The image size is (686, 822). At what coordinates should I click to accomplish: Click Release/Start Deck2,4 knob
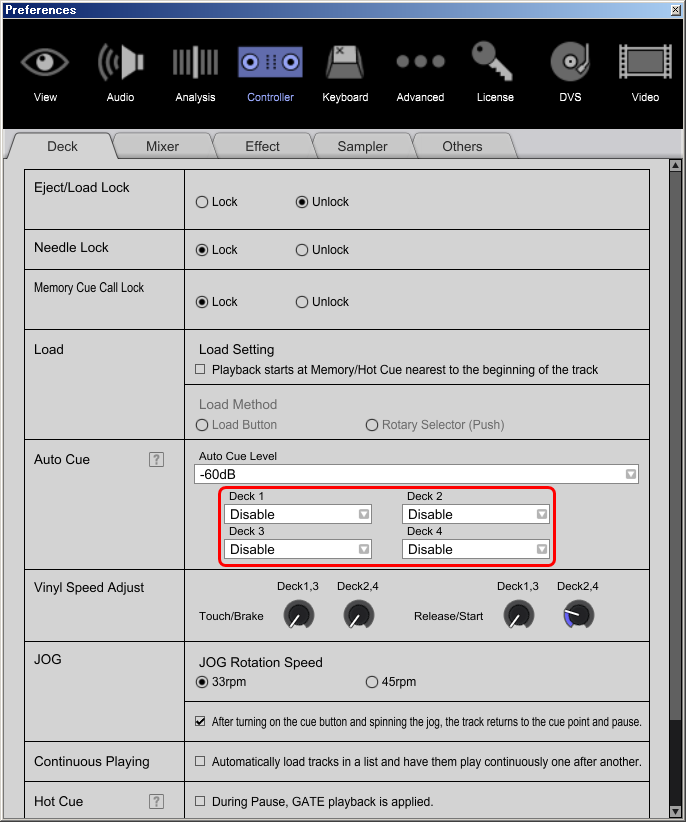pyautogui.click(x=579, y=615)
